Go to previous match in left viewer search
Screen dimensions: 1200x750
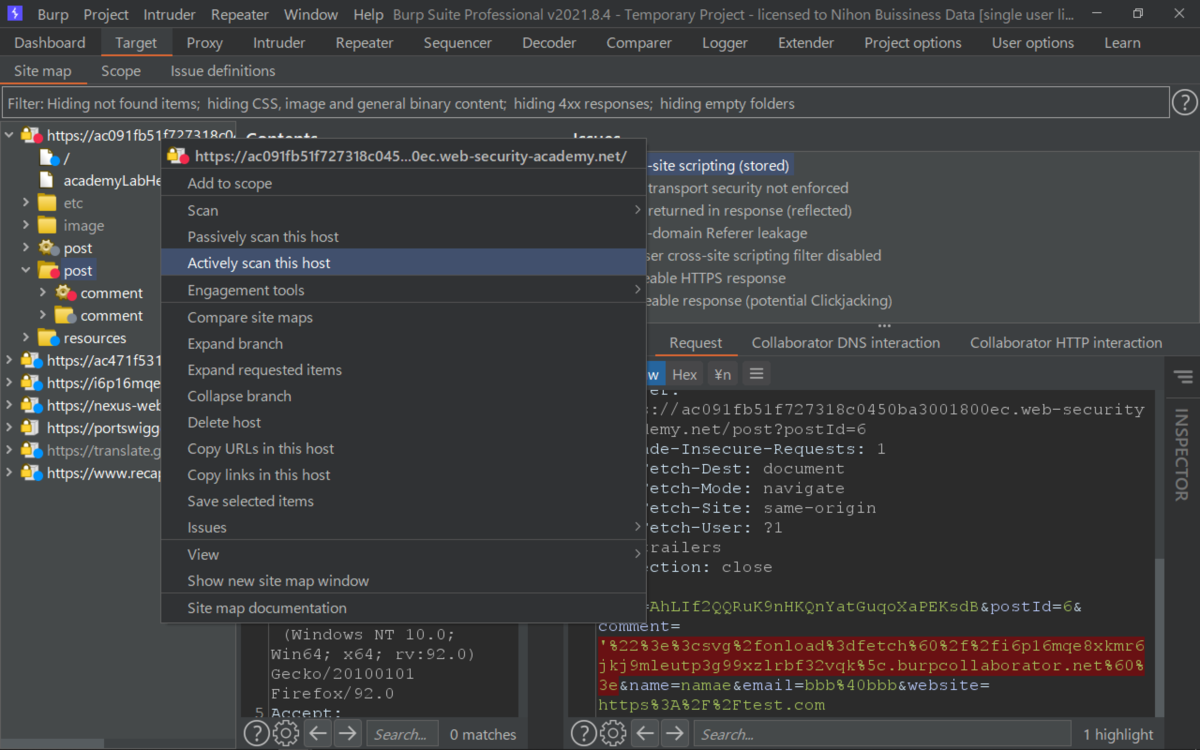pyautogui.click(x=318, y=734)
